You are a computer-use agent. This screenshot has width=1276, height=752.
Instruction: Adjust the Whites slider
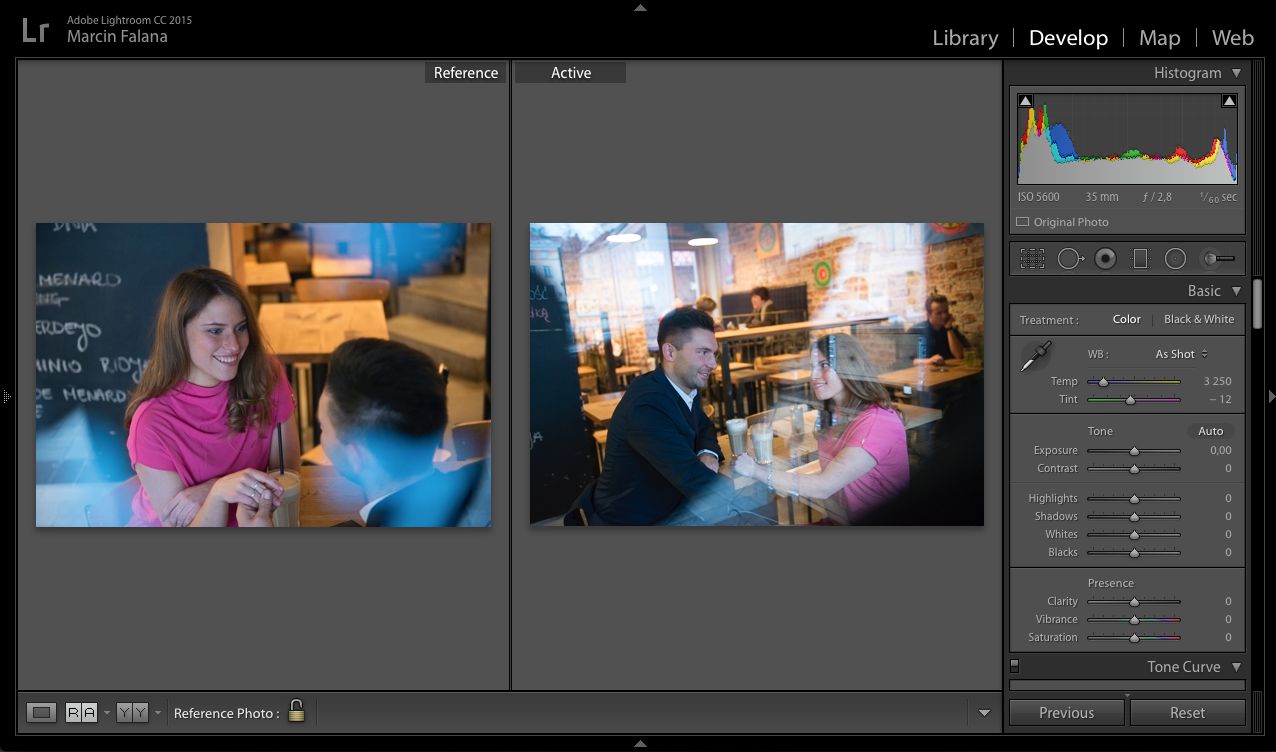pyautogui.click(x=1134, y=534)
